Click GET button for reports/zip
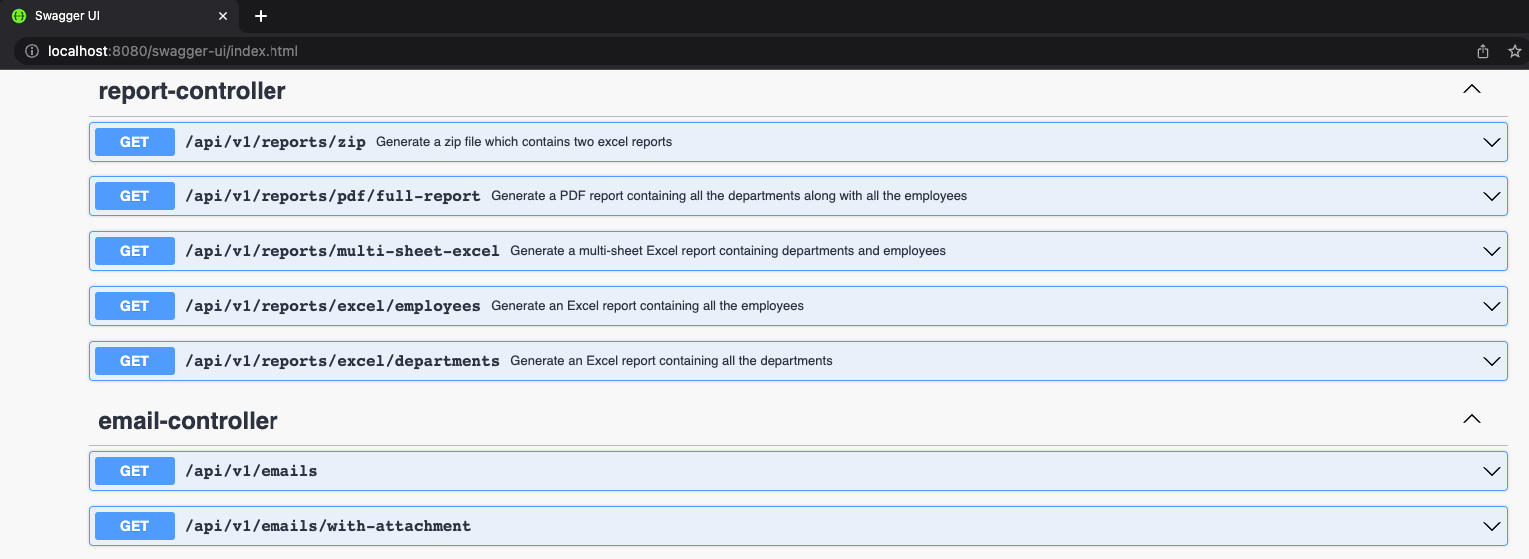The image size is (1529, 559). point(135,142)
